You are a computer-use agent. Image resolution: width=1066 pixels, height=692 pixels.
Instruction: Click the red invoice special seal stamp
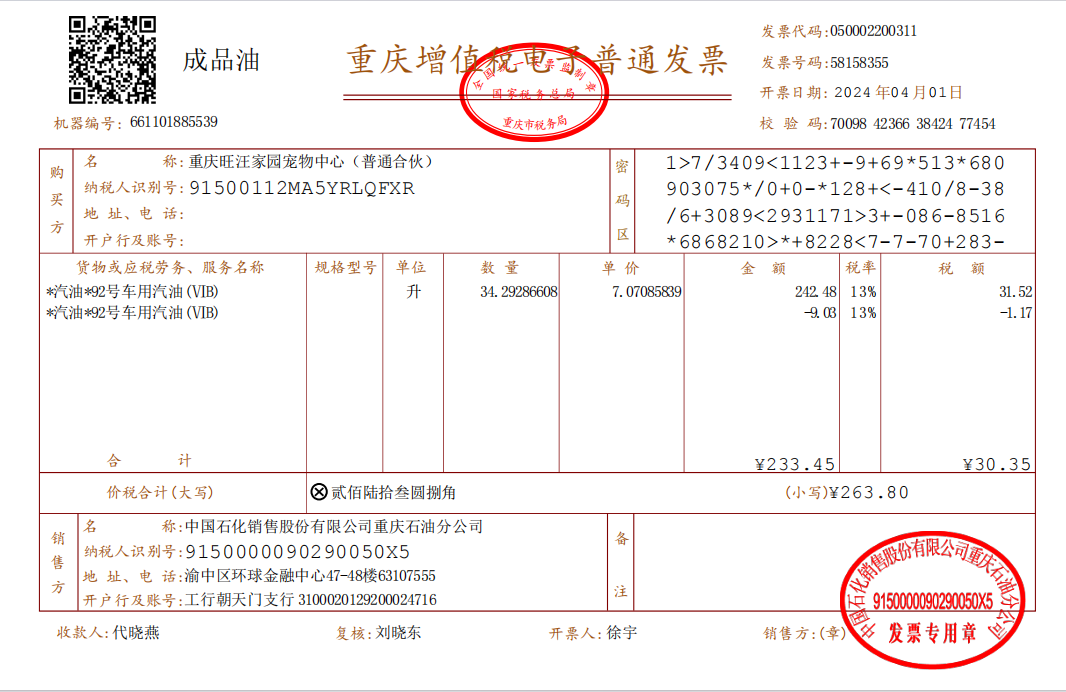click(x=932, y=600)
